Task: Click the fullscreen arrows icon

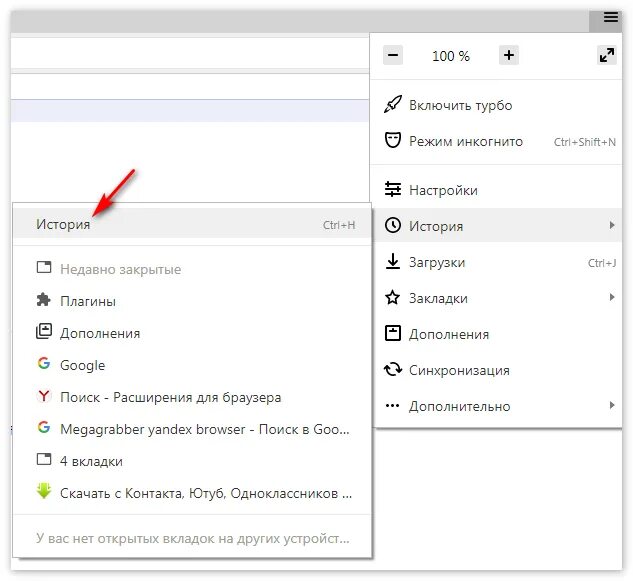Action: (607, 55)
